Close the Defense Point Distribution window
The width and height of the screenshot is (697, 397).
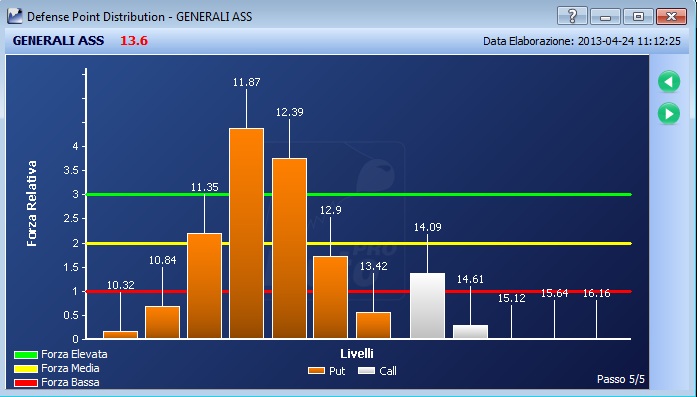(x=672, y=16)
